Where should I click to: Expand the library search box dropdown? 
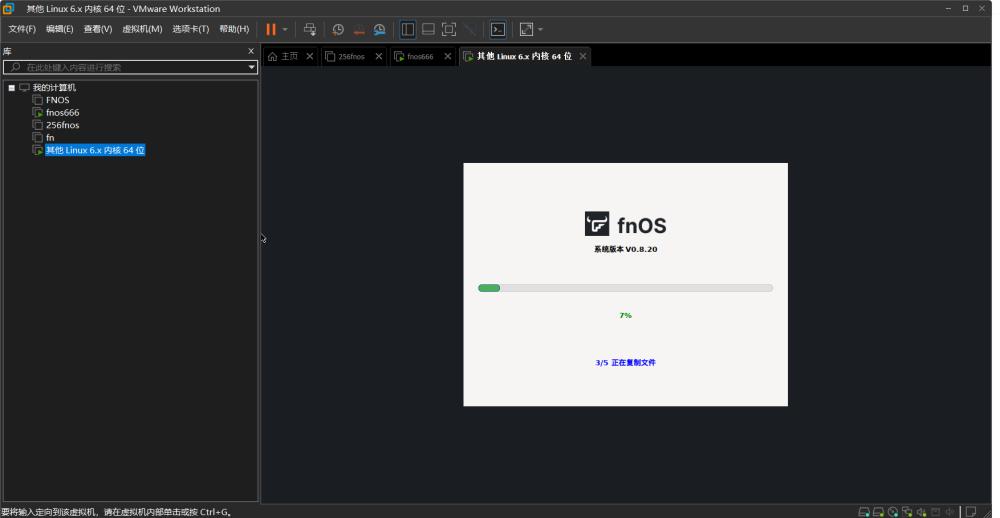[252, 67]
